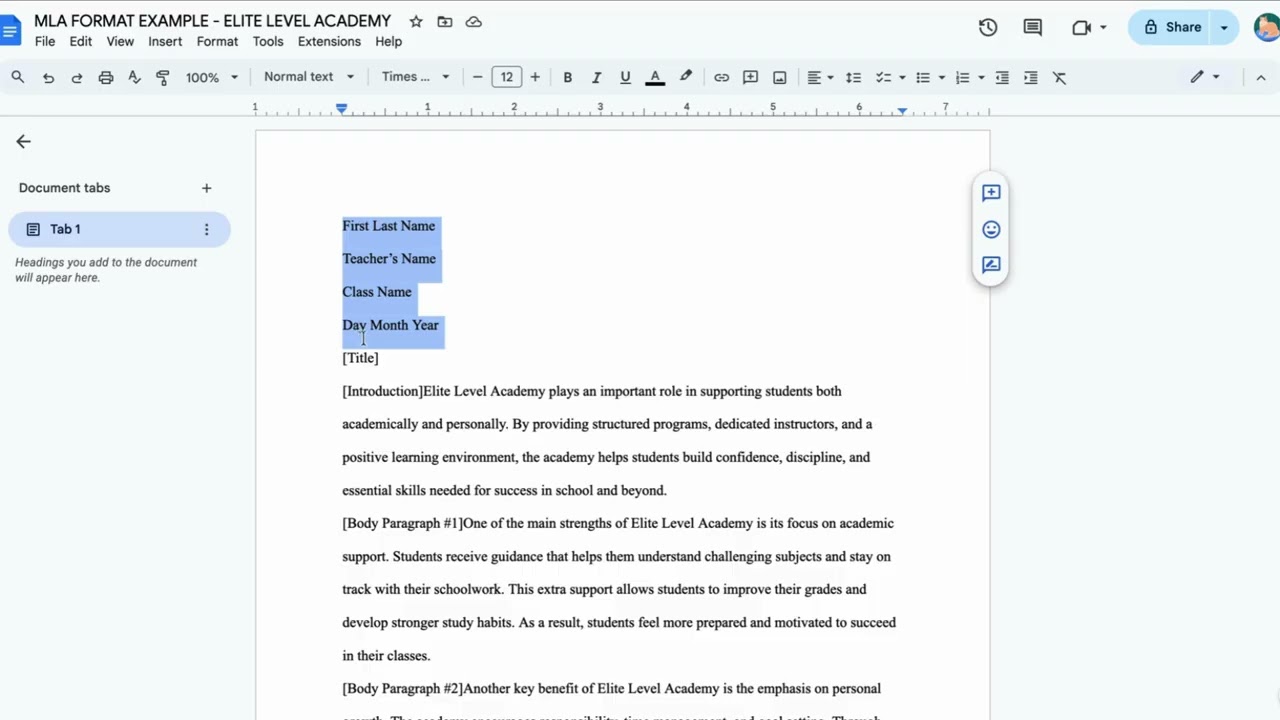1280x720 pixels.
Task: Open the Edit menu
Action: [x=81, y=41]
